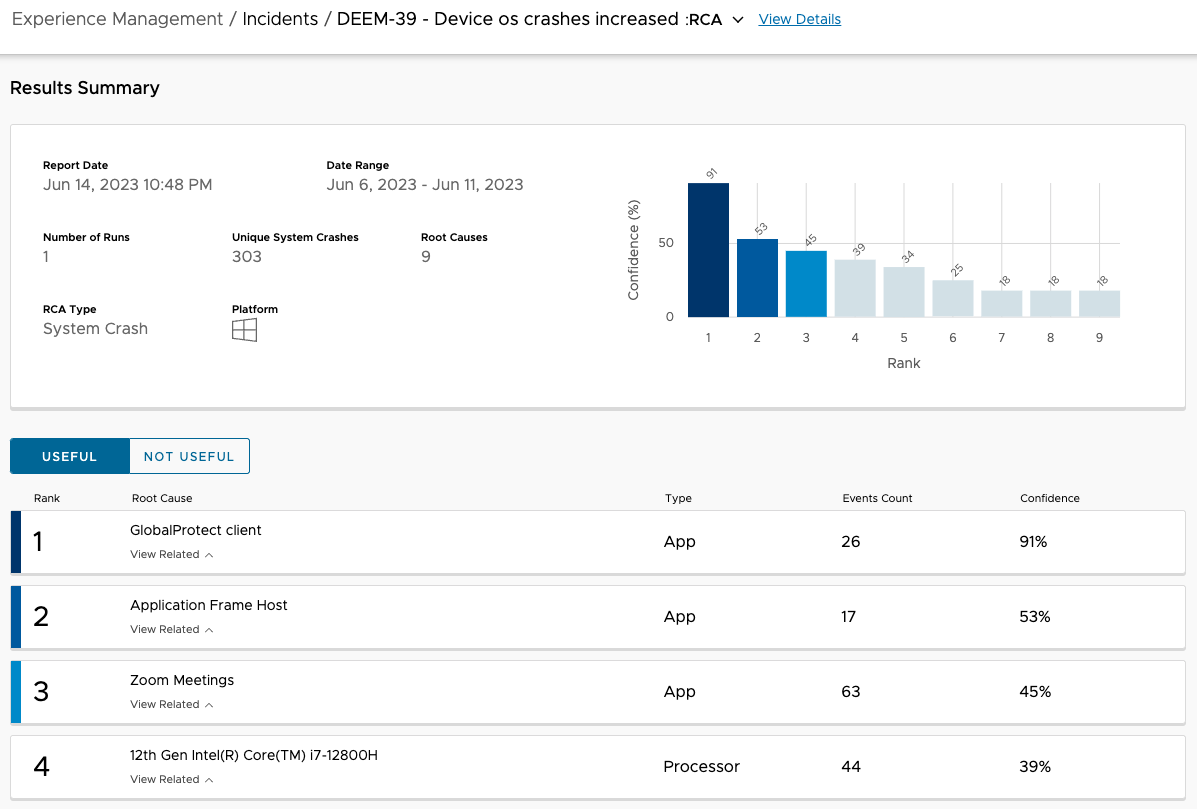The height and width of the screenshot is (809, 1197).
Task: Expand View Related under GlobalProtect client
Action: tap(171, 554)
